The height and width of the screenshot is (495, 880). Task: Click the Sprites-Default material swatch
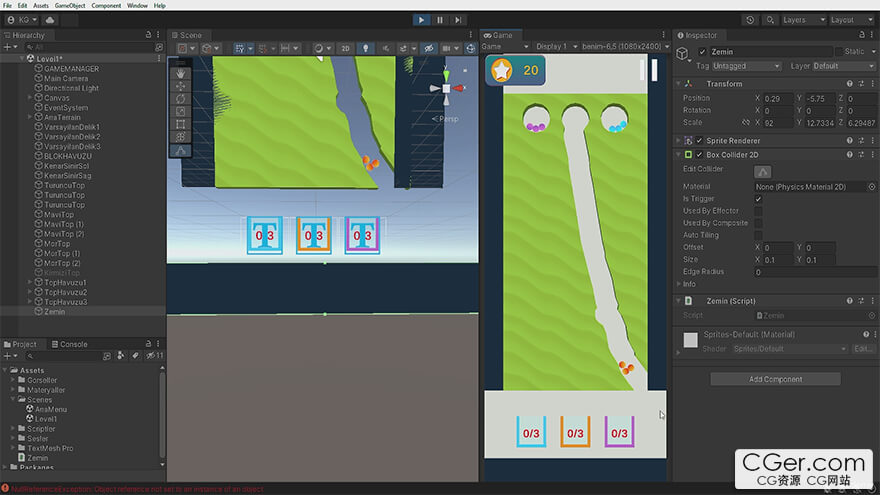pos(690,340)
